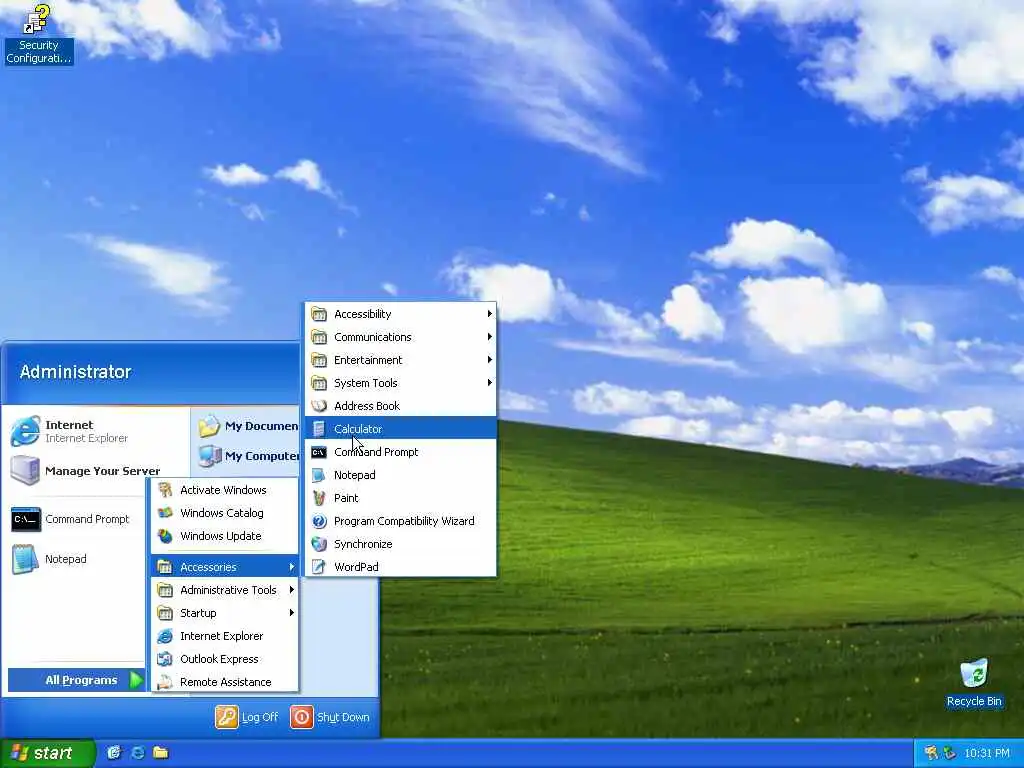Expand the Communications submenu arrow
This screenshot has height=768, width=1024.
coord(489,337)
